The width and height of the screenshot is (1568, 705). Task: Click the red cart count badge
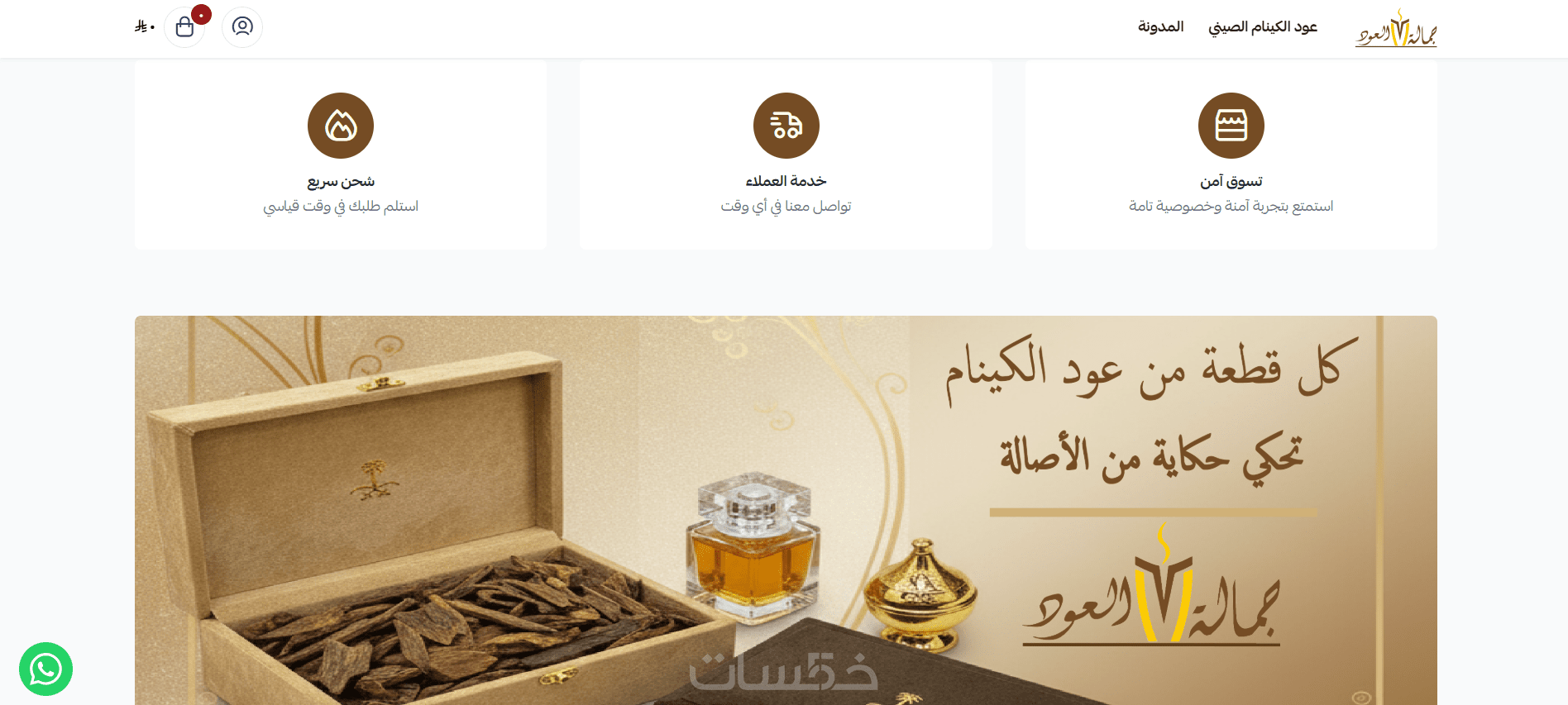[201, 15]
